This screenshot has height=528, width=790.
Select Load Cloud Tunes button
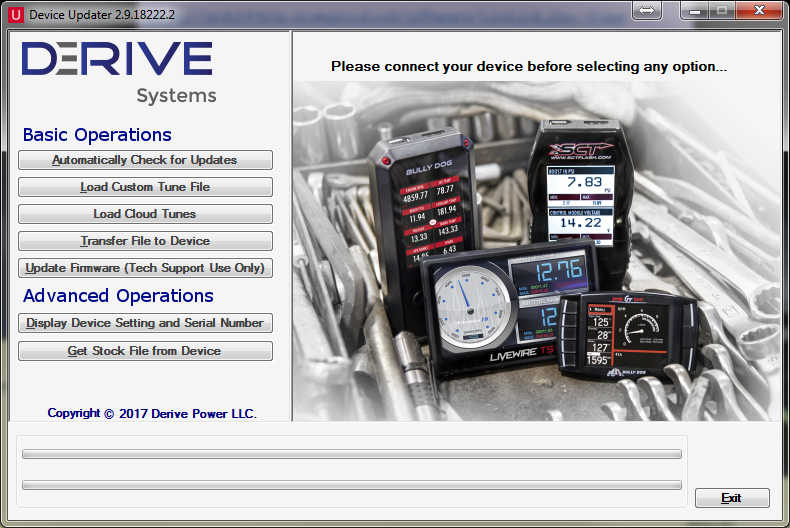145,214
